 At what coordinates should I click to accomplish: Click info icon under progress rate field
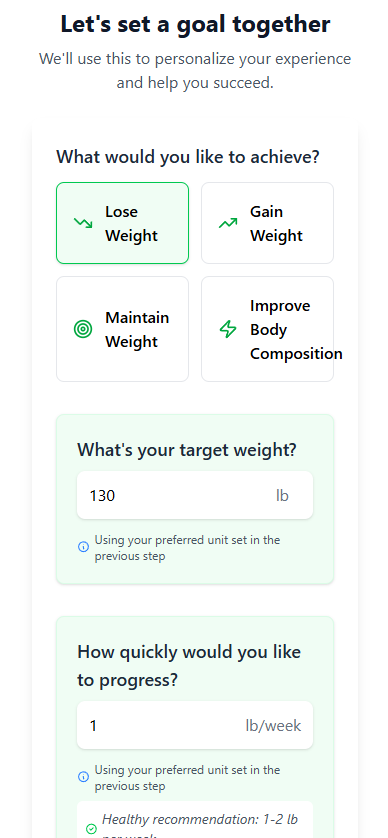pyautogui.click(x=83, y=777)
